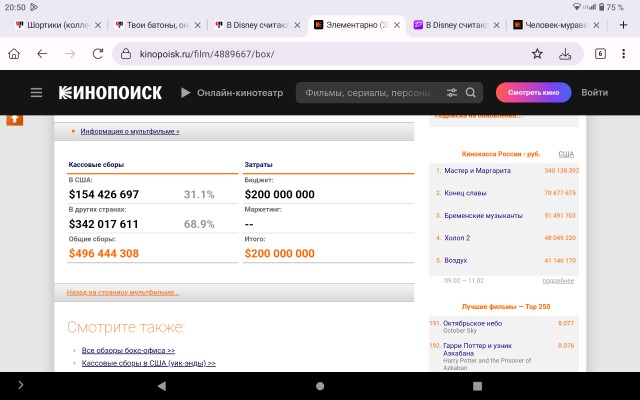Tap the Android home circle button
Viewport: 640px width, 400px height.
(x=320, y=386)
